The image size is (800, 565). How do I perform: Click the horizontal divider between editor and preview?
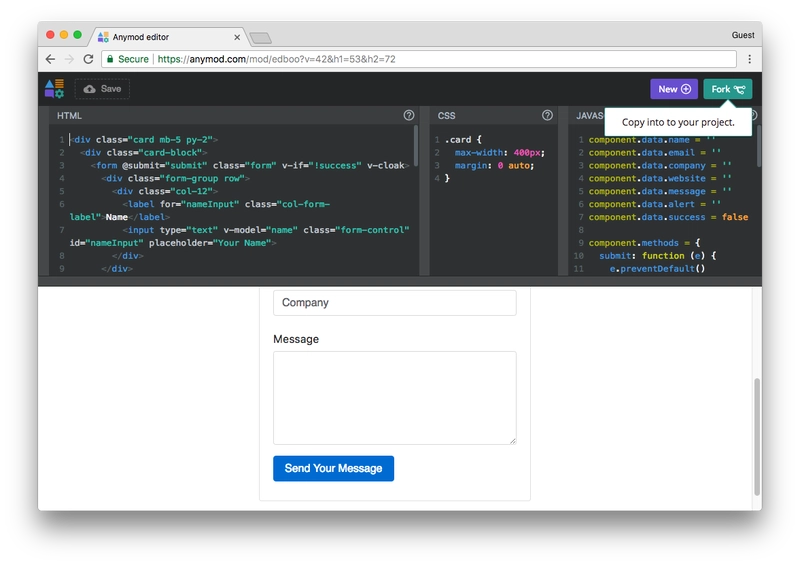tap(400, 281)
